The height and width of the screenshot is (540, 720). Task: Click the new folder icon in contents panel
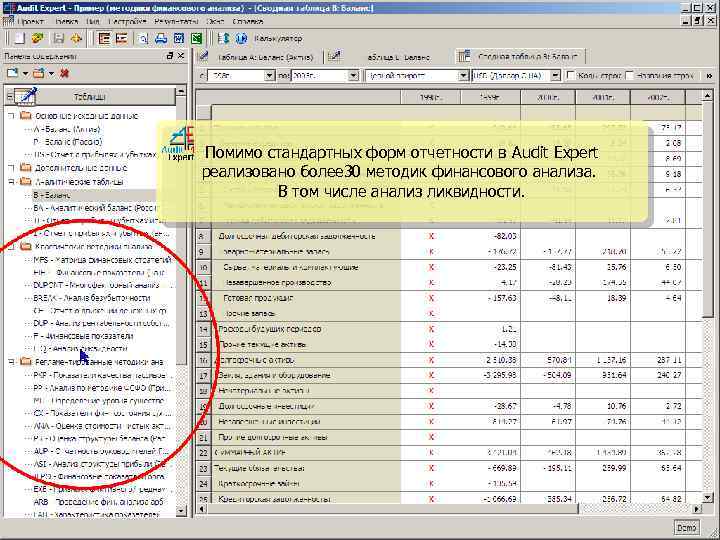click(39, 73)
